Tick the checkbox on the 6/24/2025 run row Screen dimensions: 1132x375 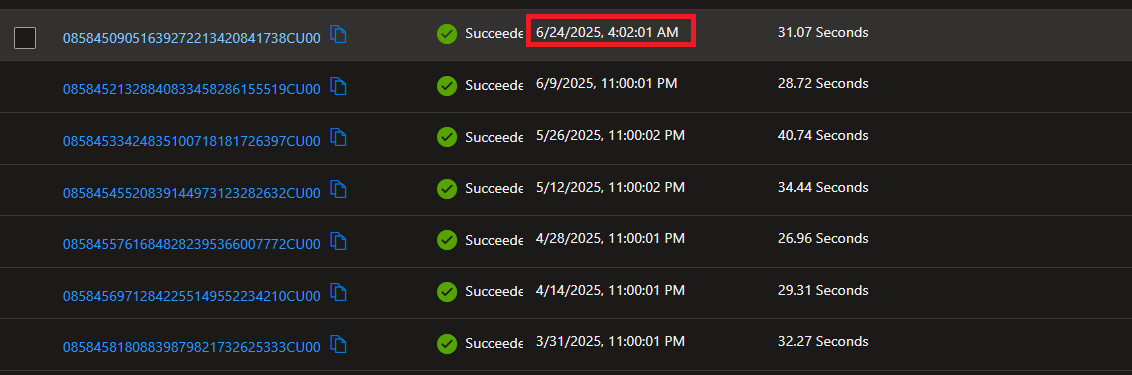click(25, 38)
